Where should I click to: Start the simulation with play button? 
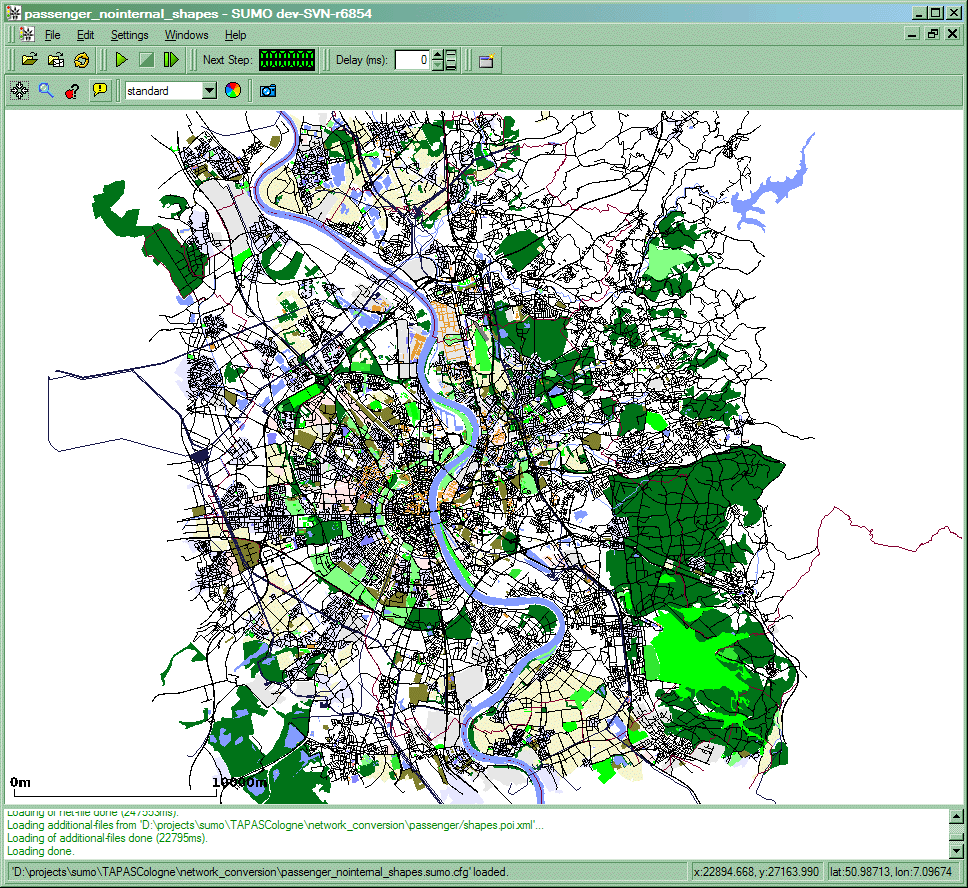[122, 60]
